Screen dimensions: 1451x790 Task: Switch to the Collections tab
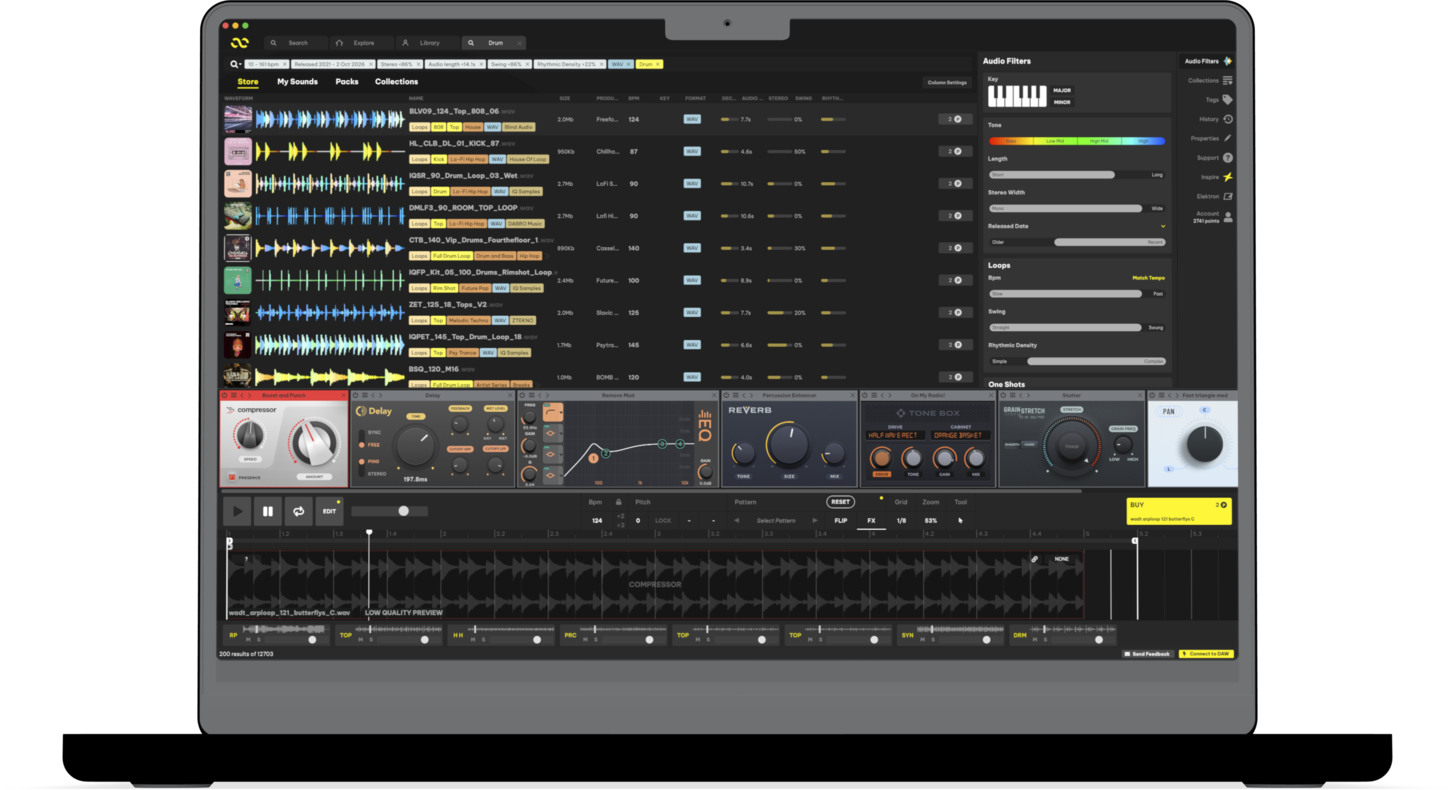(396, 82)
